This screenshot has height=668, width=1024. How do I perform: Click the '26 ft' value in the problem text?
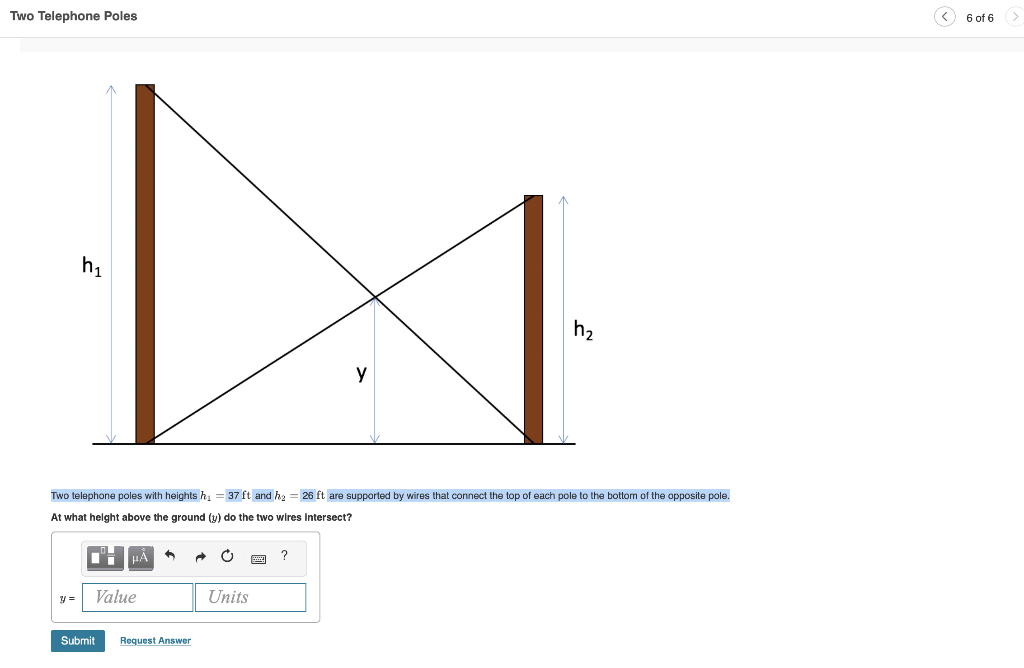pos(313,496)
